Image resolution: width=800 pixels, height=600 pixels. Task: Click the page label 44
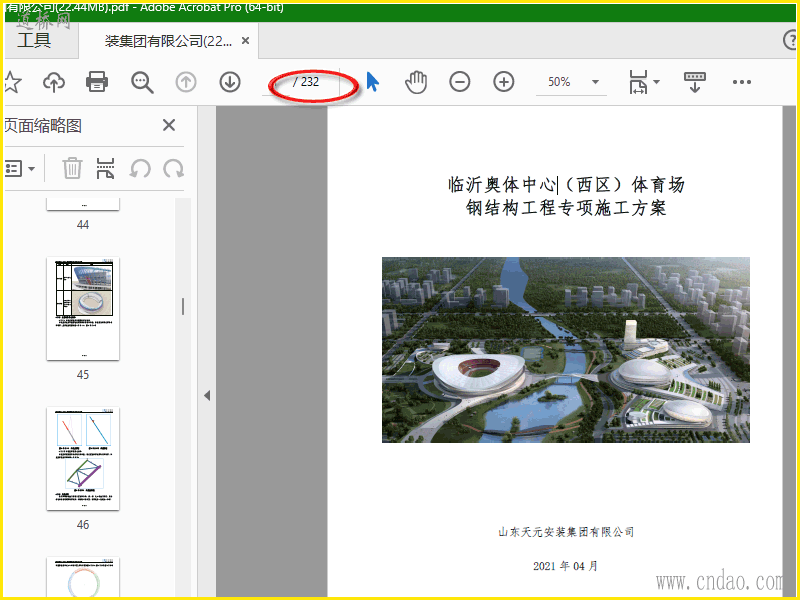click(x=83, y=224)
